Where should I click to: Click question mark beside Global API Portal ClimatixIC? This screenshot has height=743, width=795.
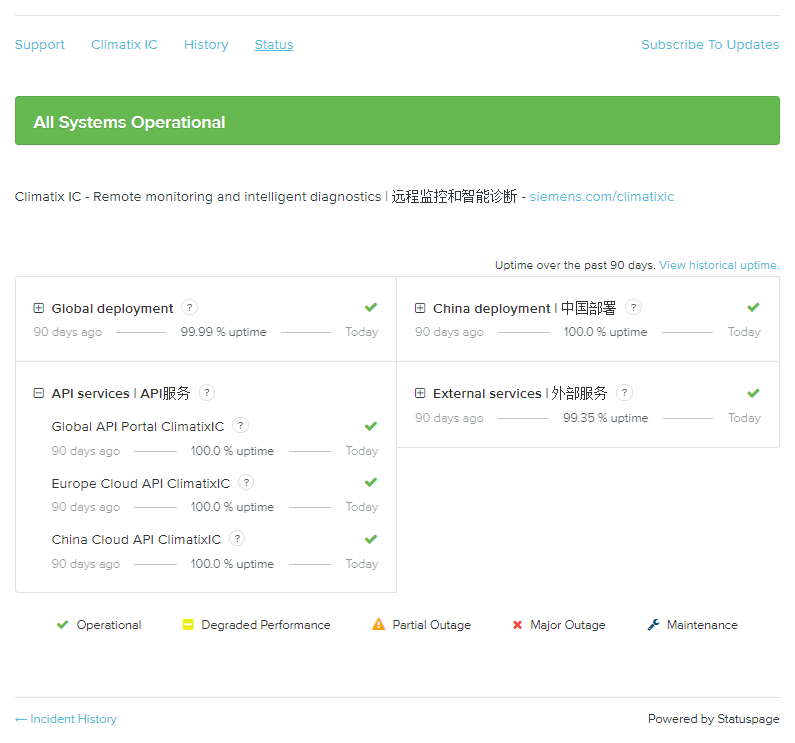240,426
